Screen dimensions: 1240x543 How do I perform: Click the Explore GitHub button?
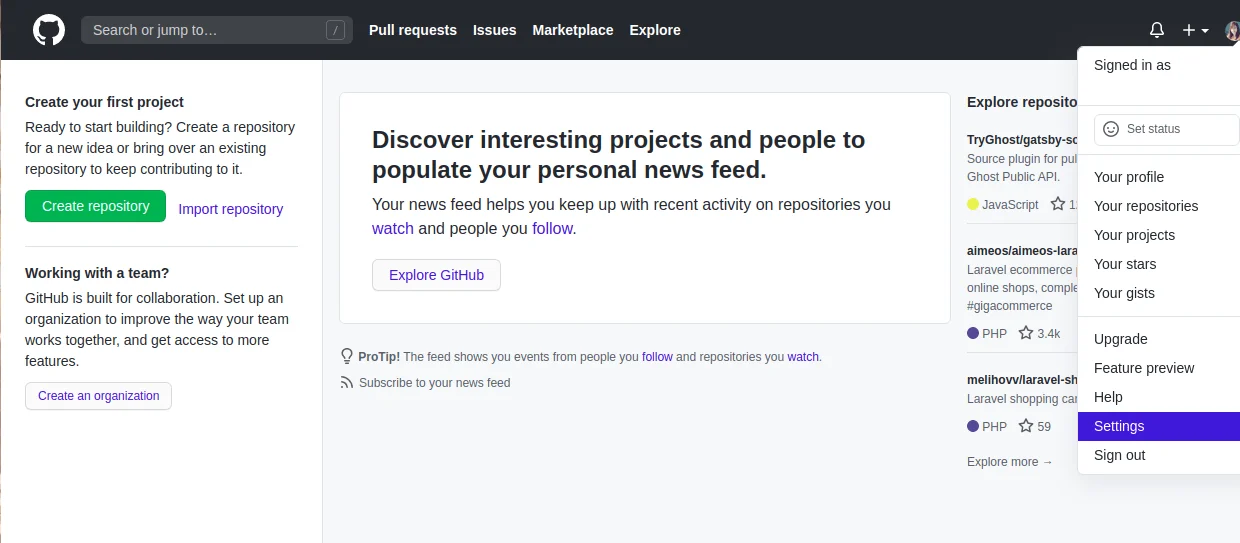point(436,275)
